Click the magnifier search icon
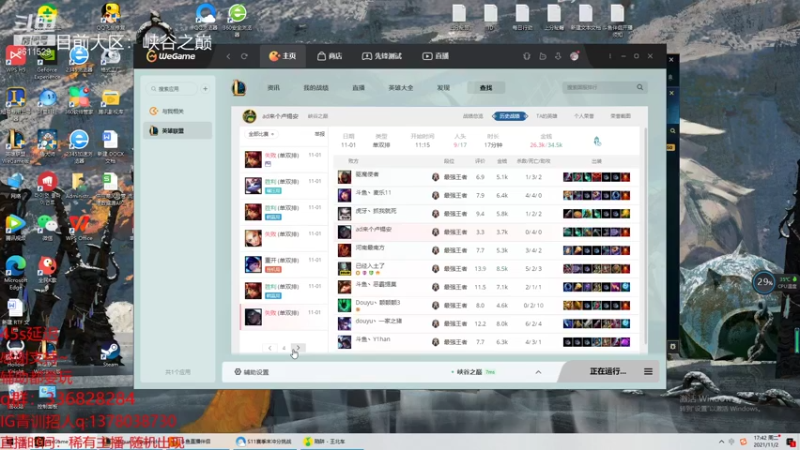 pyautogui.click(x=640, y=88)
